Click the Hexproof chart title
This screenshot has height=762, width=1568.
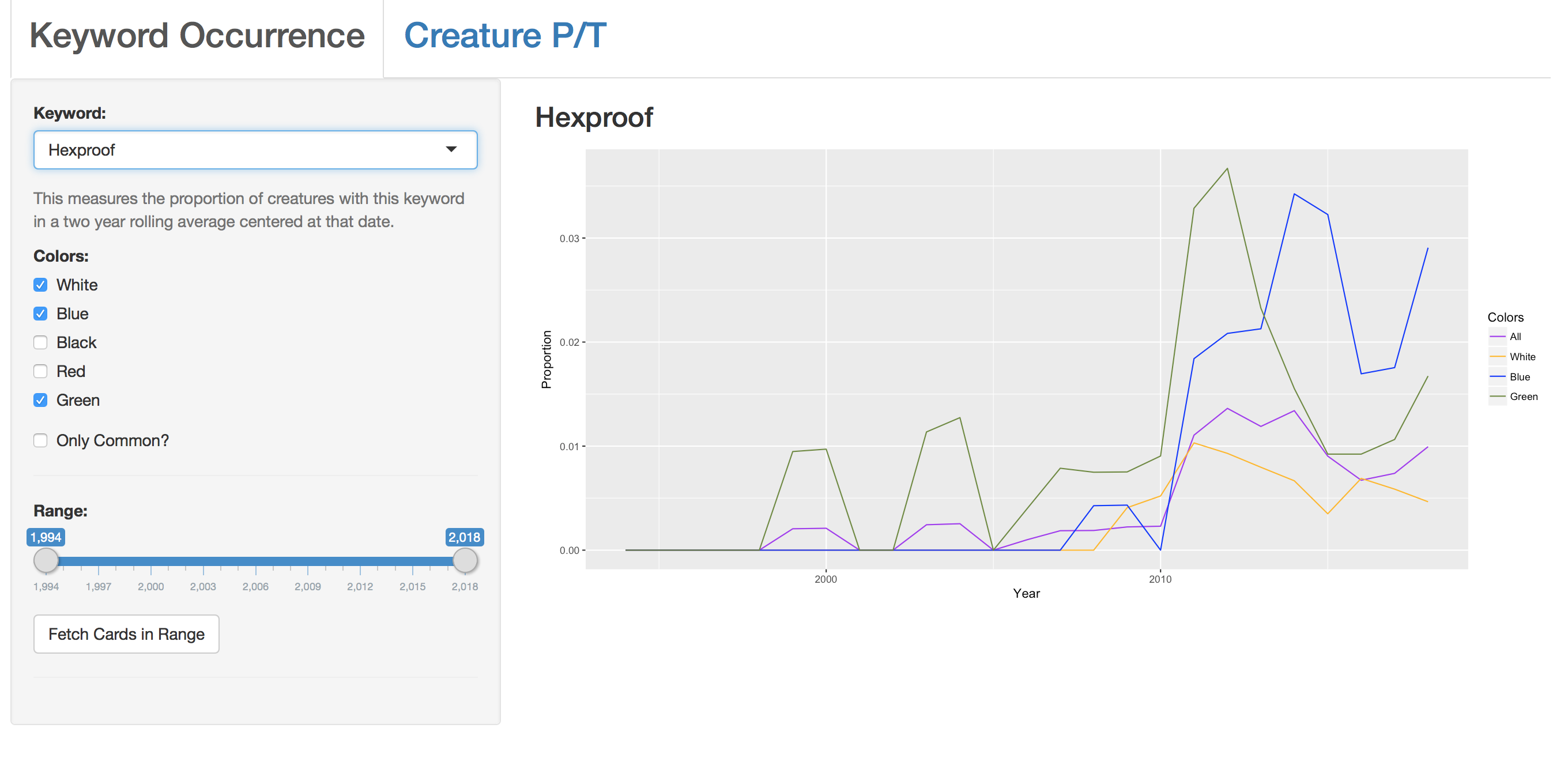click(594, 118)
